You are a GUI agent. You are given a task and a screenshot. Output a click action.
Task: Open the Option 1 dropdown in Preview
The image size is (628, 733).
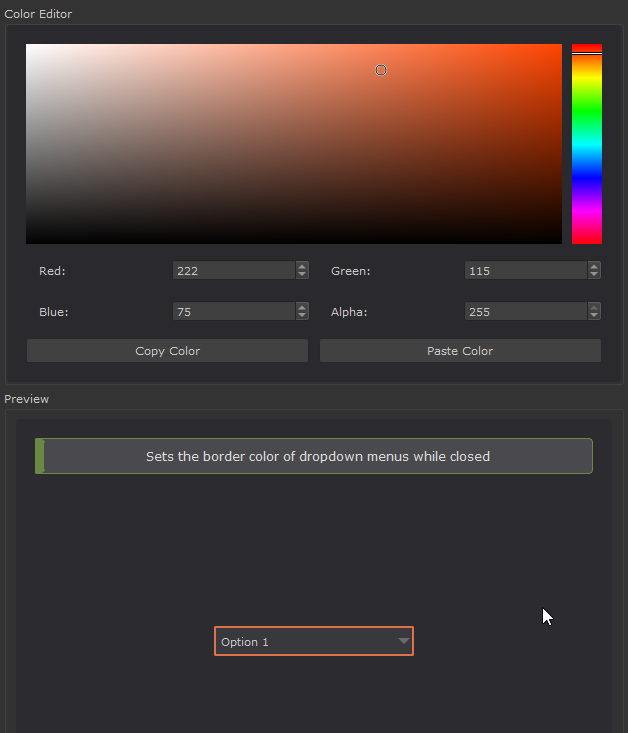click(314, 642)
